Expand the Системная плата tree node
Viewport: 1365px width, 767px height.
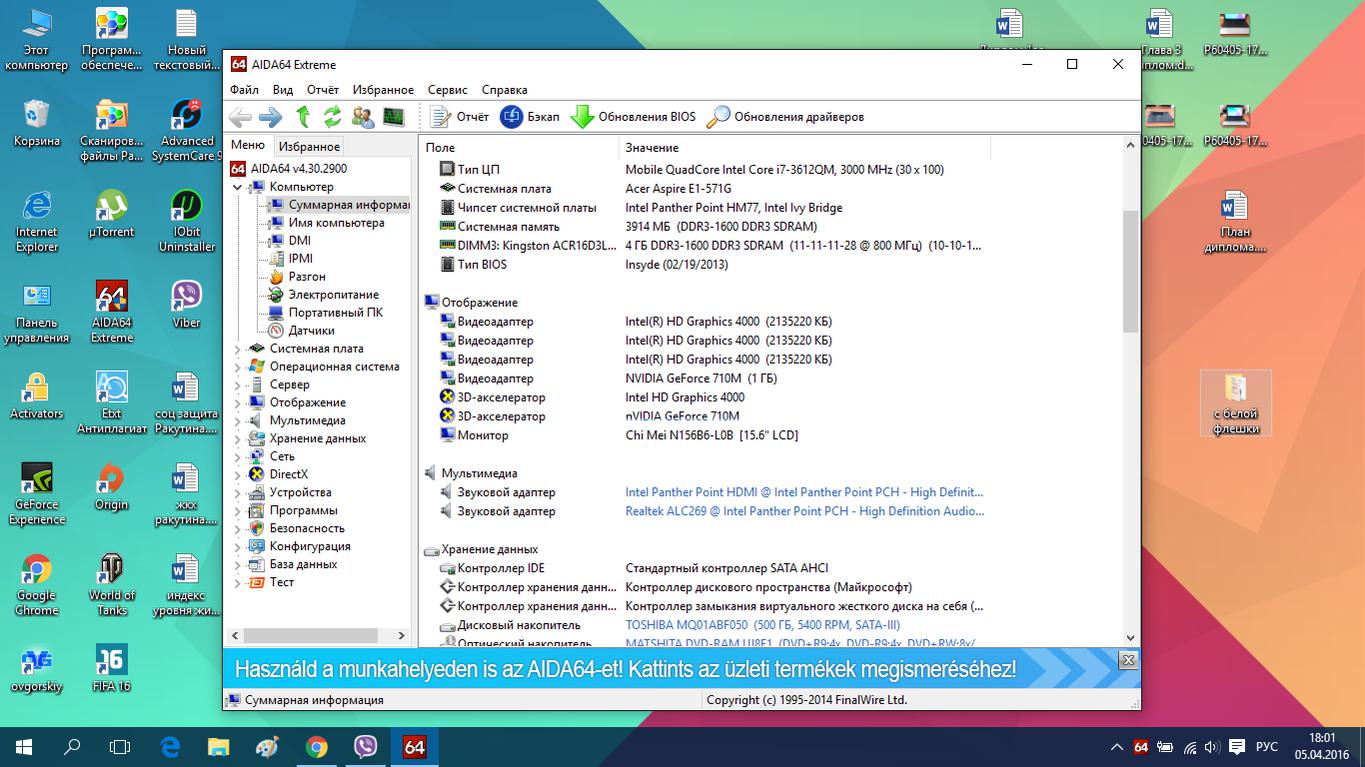click(237, 349)
